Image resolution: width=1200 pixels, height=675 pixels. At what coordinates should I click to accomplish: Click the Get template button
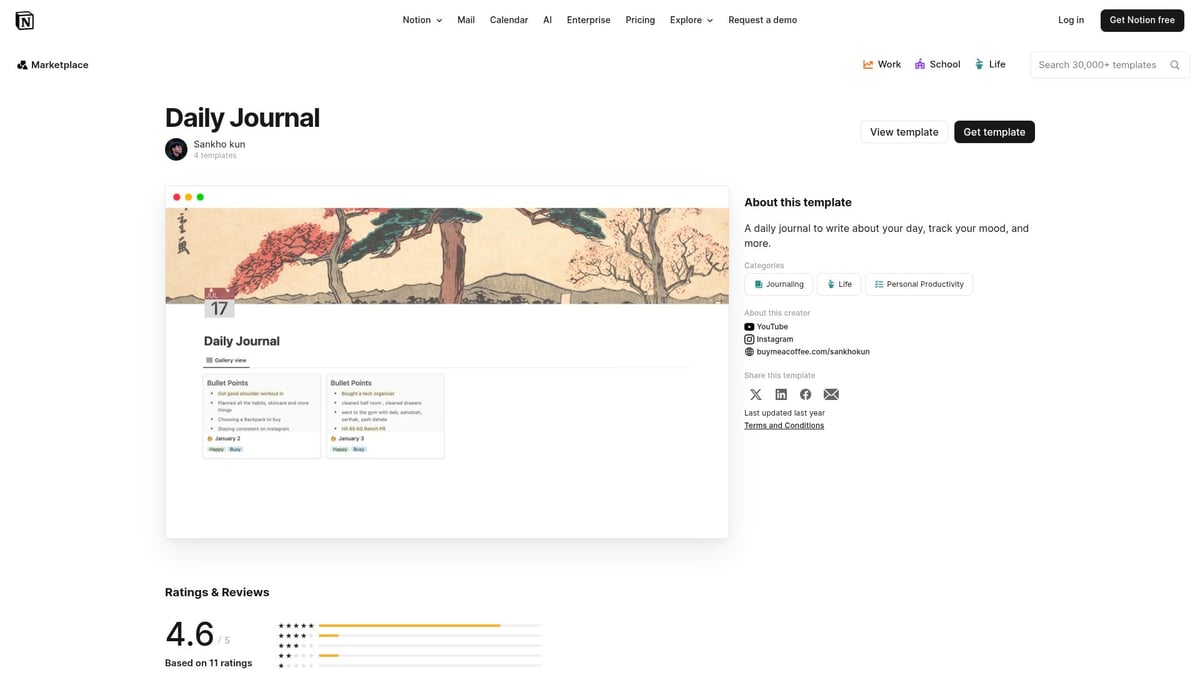click(x=994, y=131)
